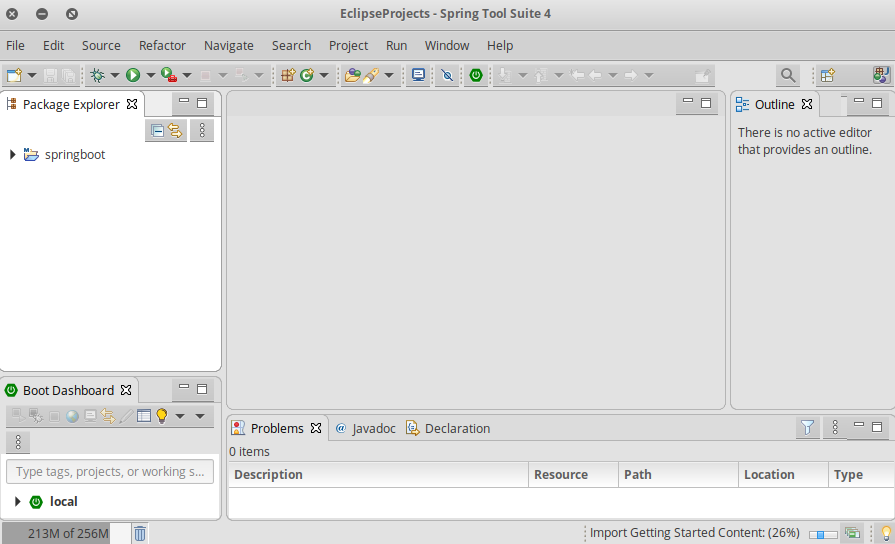
Task: Click the Debug bug icon
Action: 97,75
